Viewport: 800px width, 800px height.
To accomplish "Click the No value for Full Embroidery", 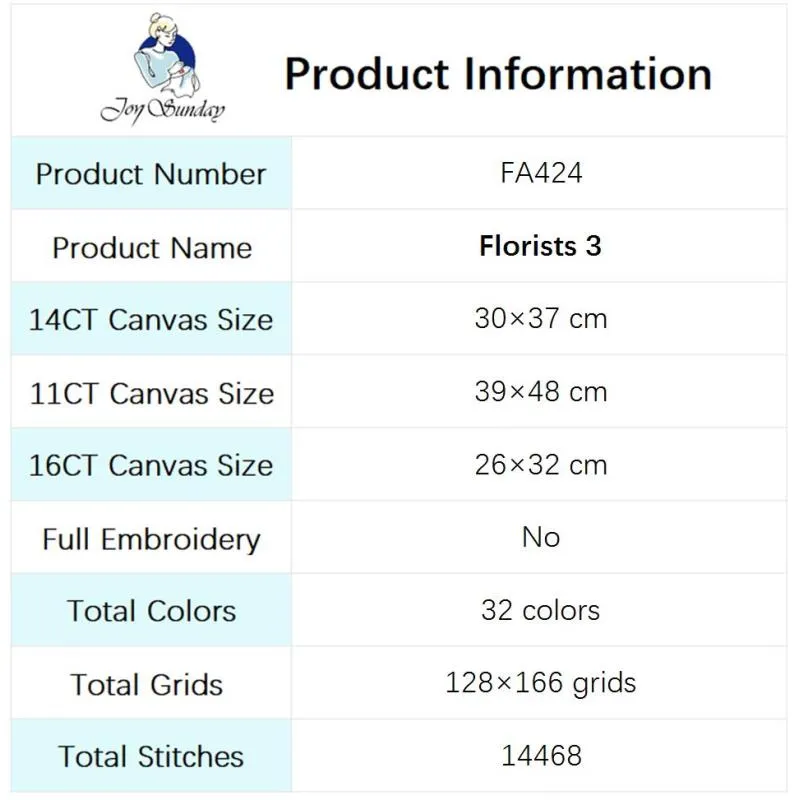I will click(541, 537).
